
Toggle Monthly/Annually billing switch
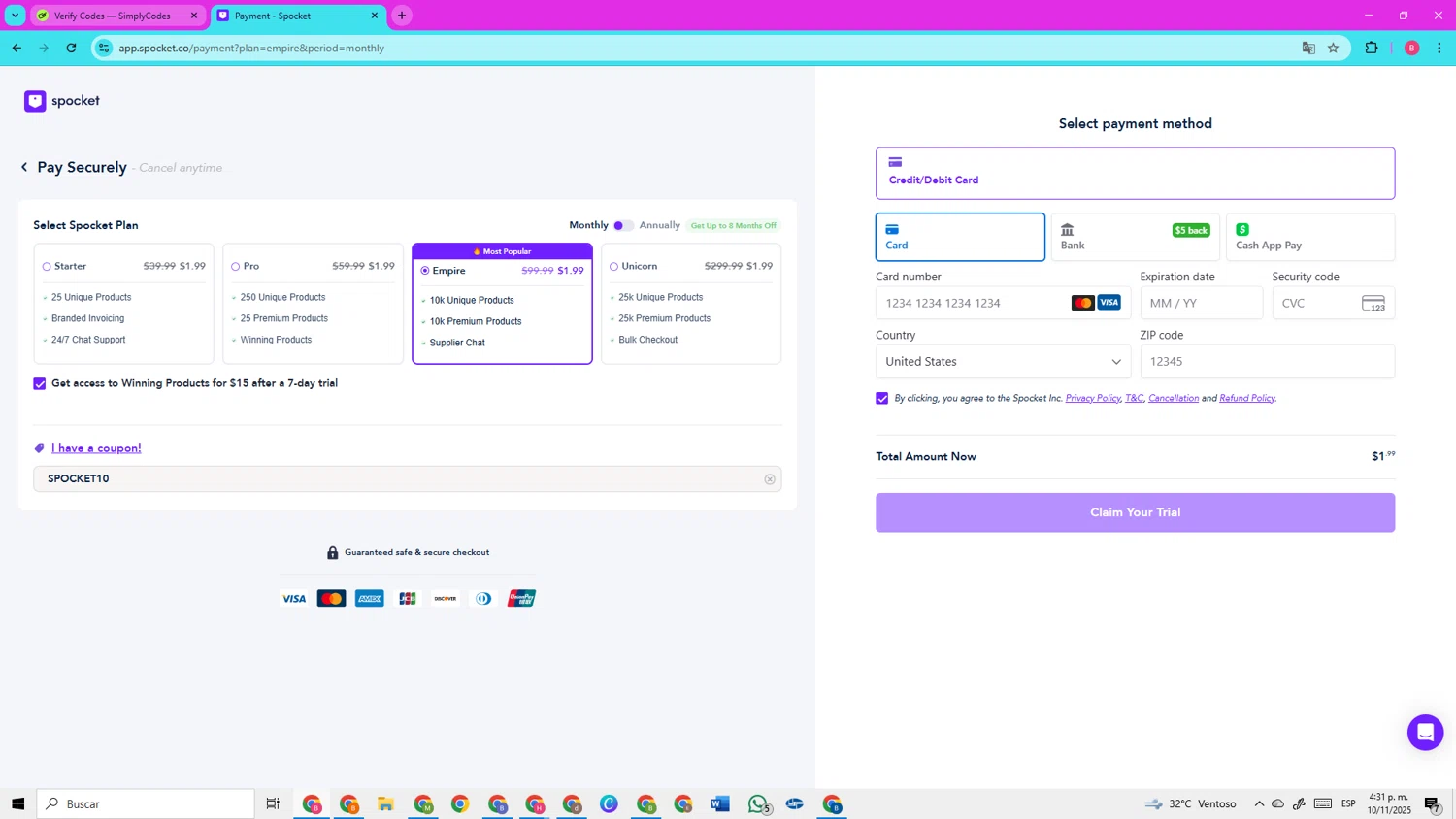click(623, 225)
